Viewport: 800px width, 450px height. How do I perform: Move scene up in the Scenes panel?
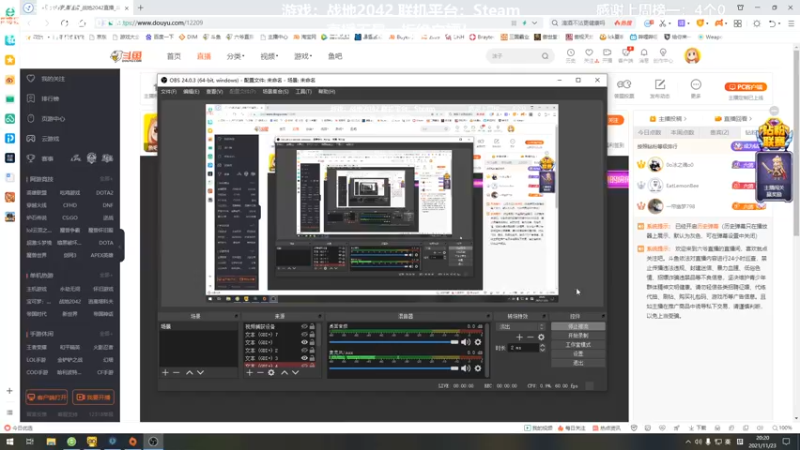point(189,373)
